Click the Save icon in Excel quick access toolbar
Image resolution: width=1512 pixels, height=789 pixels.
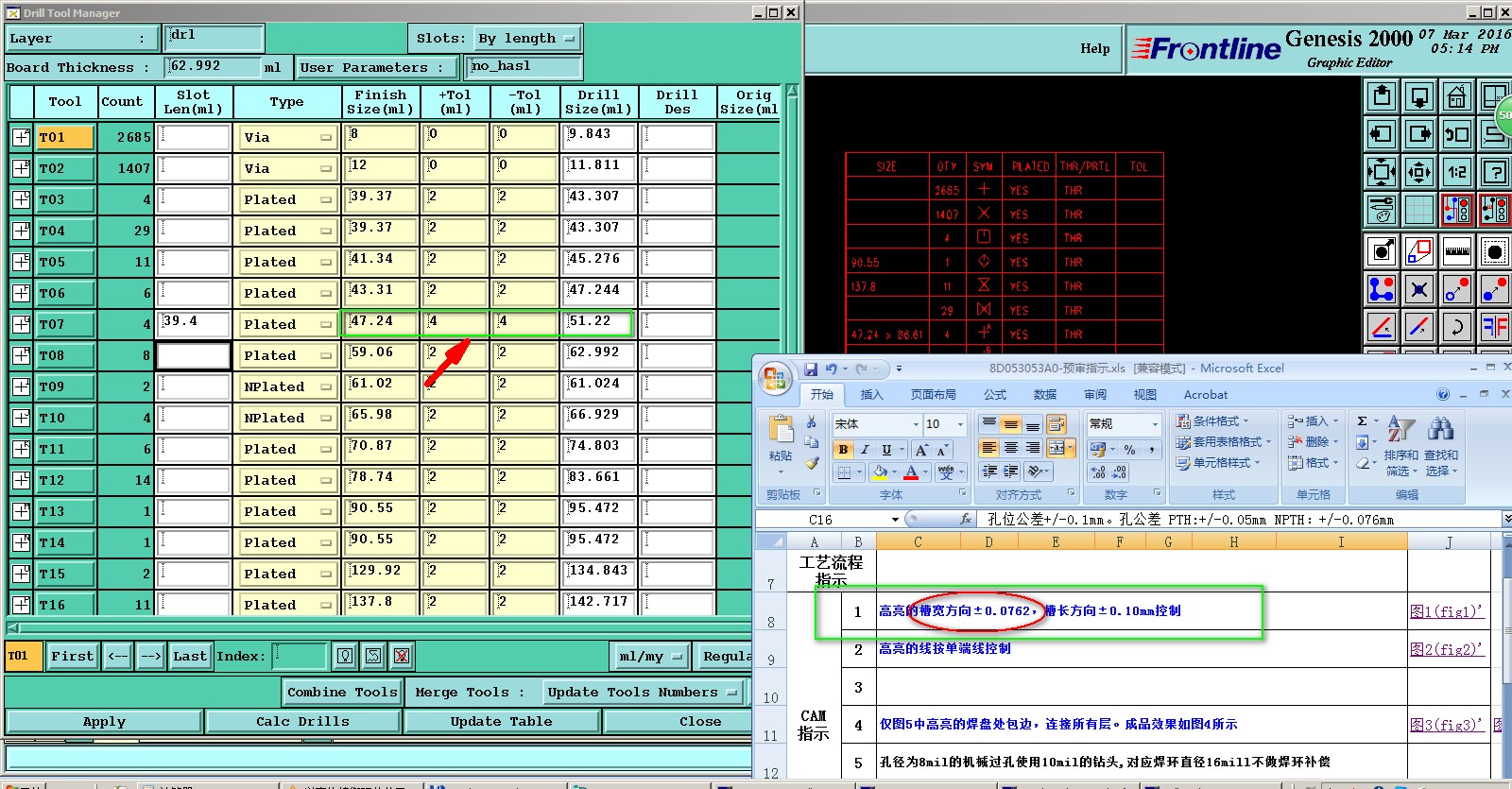click(x=810, y=369)
